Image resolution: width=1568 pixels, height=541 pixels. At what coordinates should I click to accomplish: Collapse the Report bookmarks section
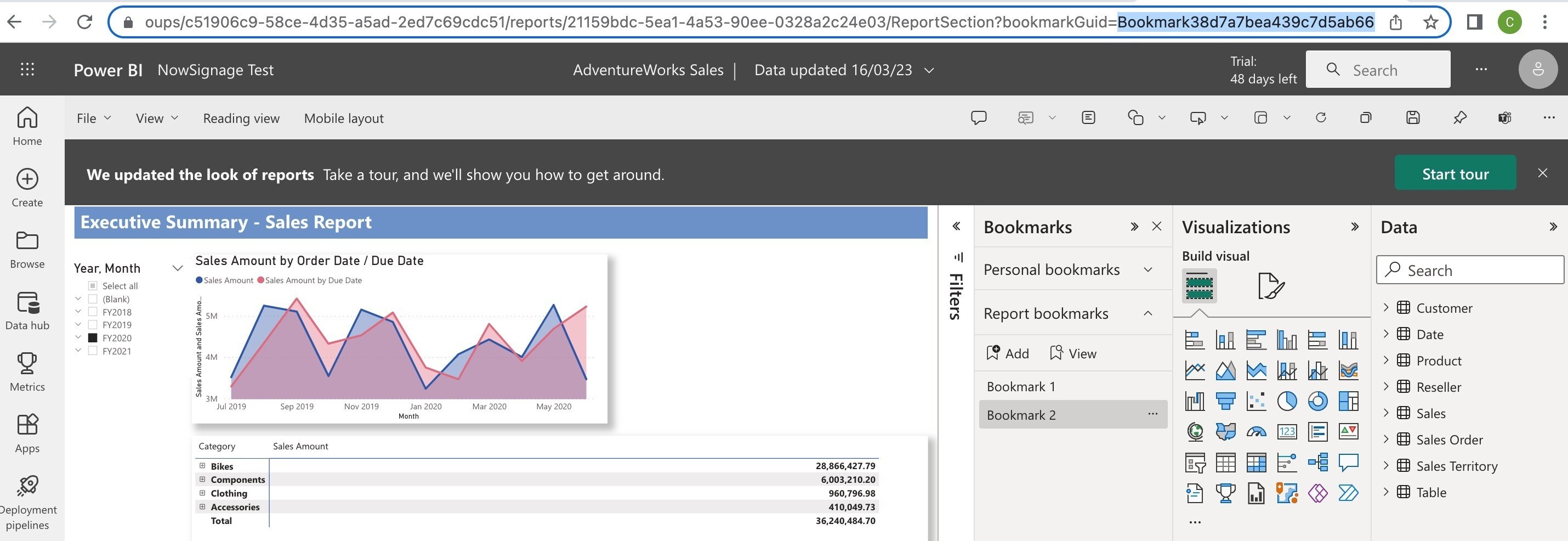(x=1148, y=313)
